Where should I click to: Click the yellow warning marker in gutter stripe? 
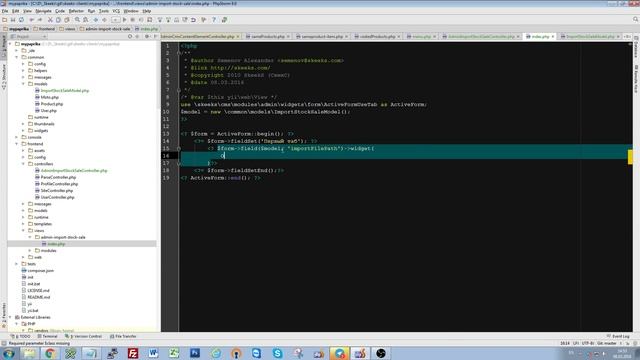tap(630, 157)
